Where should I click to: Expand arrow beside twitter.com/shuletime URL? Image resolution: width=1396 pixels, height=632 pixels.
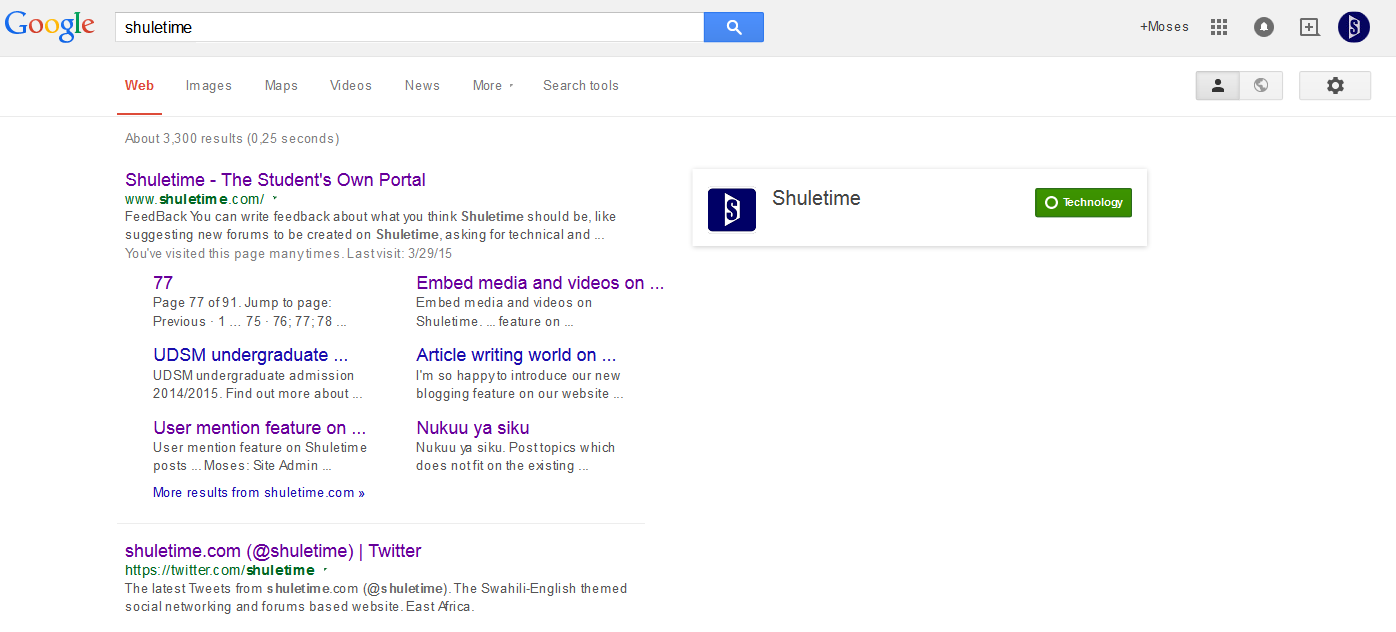(325, 570)
